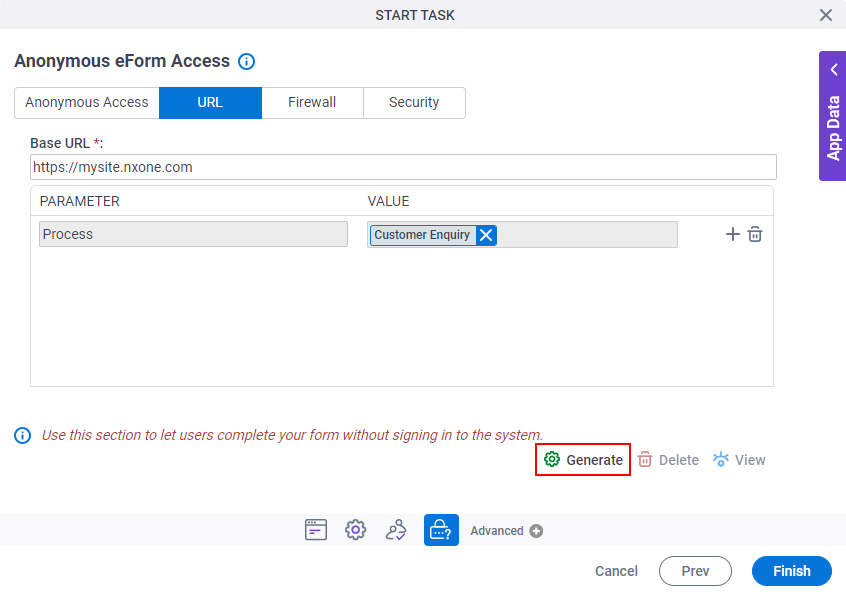Viewport: 846px width, 595px height.
Task: Go back with the Prev button
Action: pyautogui.click(x=695, y=571)
